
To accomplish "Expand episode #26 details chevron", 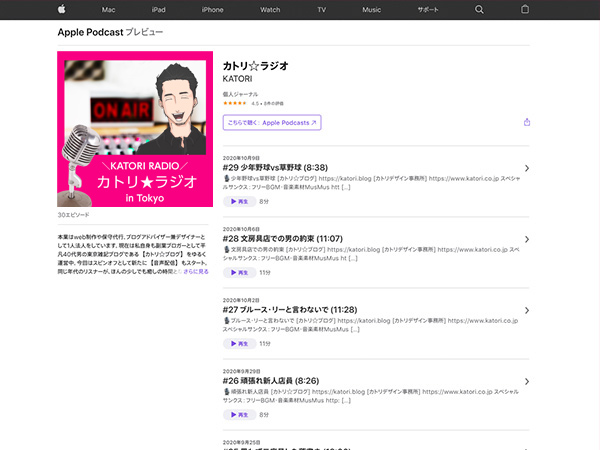I will click(x=526, y=382).
